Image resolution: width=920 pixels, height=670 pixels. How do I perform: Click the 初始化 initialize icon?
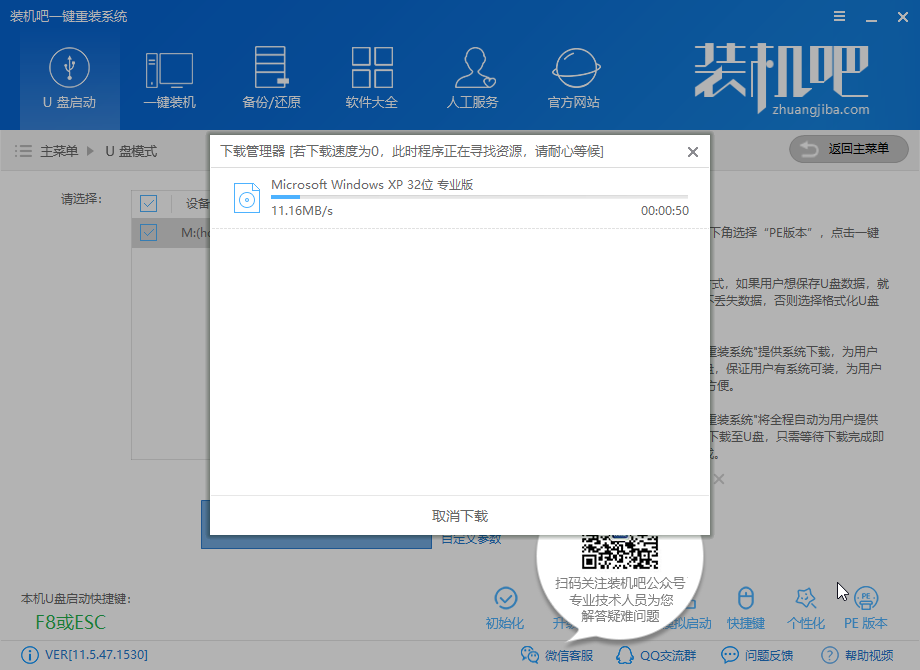click(505, 608)
